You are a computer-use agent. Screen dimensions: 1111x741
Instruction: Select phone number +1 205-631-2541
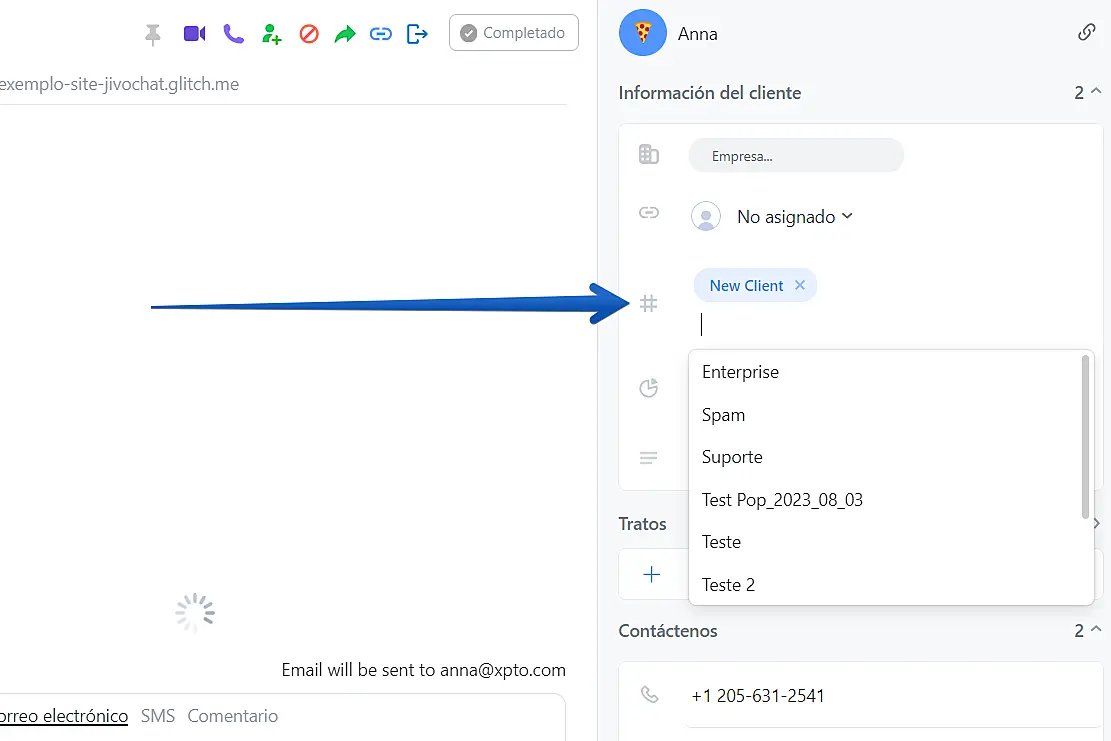757,696
